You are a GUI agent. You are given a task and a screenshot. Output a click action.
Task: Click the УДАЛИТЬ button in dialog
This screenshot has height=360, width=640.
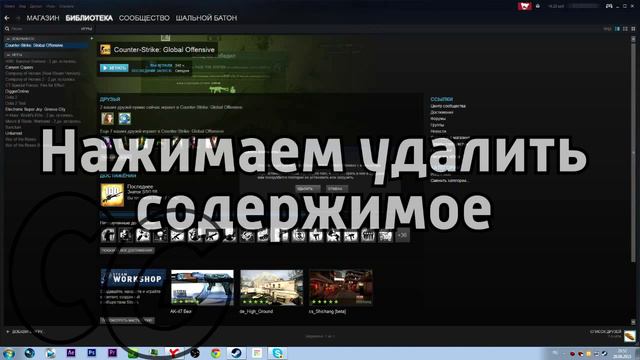(x=308, y=189)
